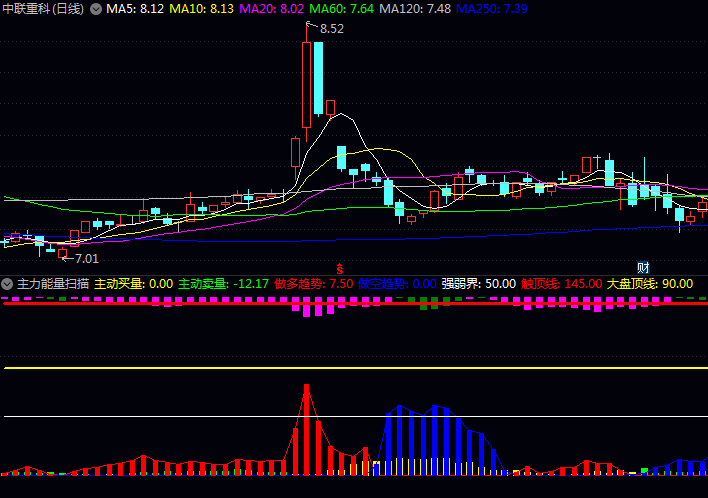Click the 大盘顶线 value label
Image resolution: width=708 pixels, height=498 pixels.
649,284
